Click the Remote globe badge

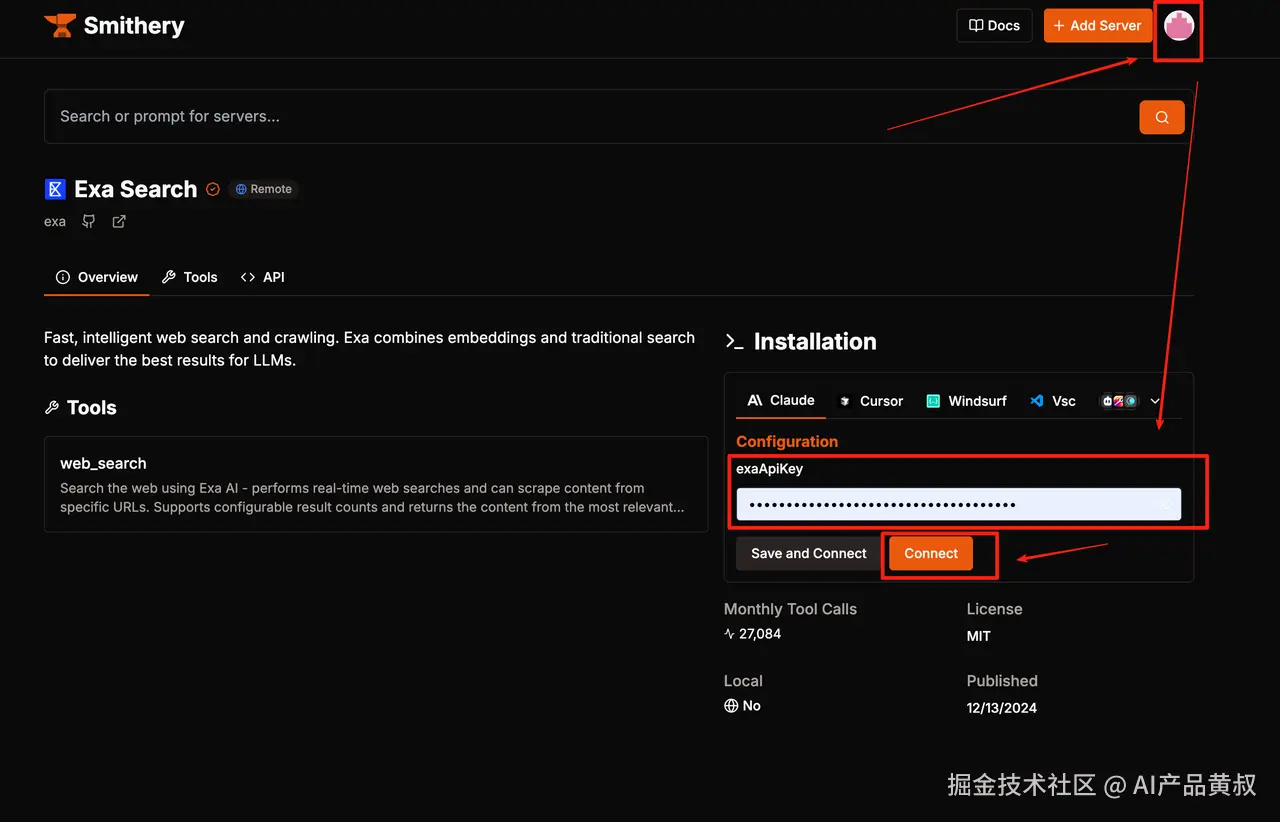pos(264,189)
